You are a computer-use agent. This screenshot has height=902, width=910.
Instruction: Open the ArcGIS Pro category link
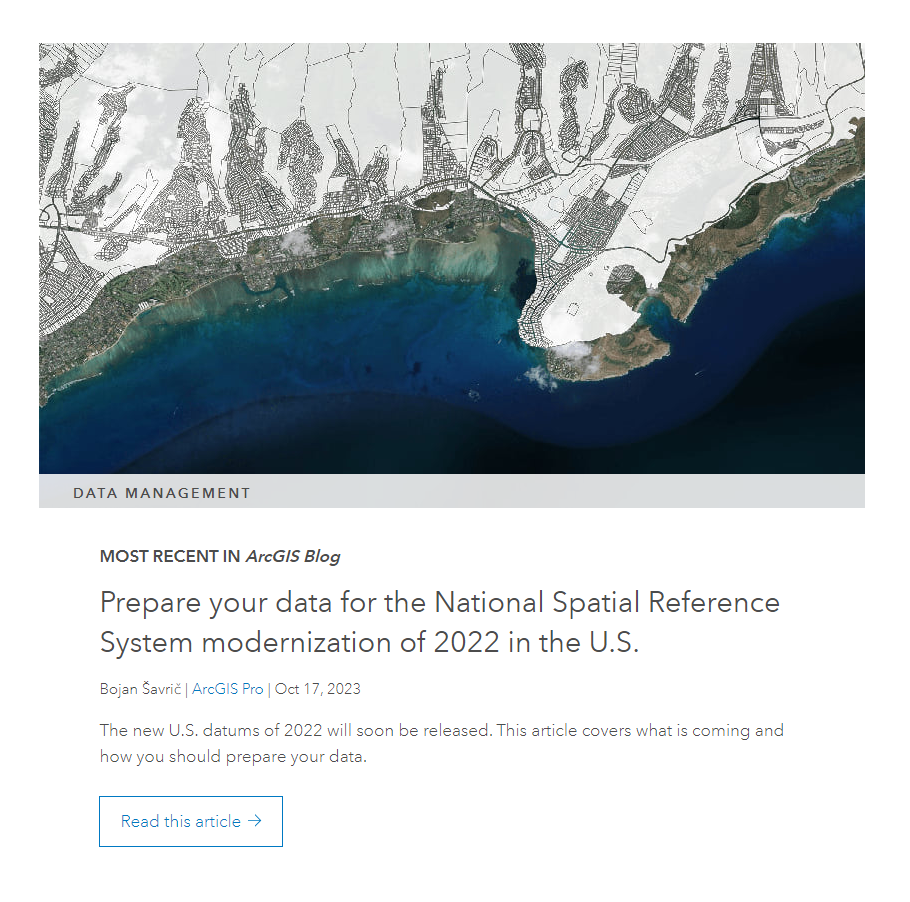tap(228, 689)
